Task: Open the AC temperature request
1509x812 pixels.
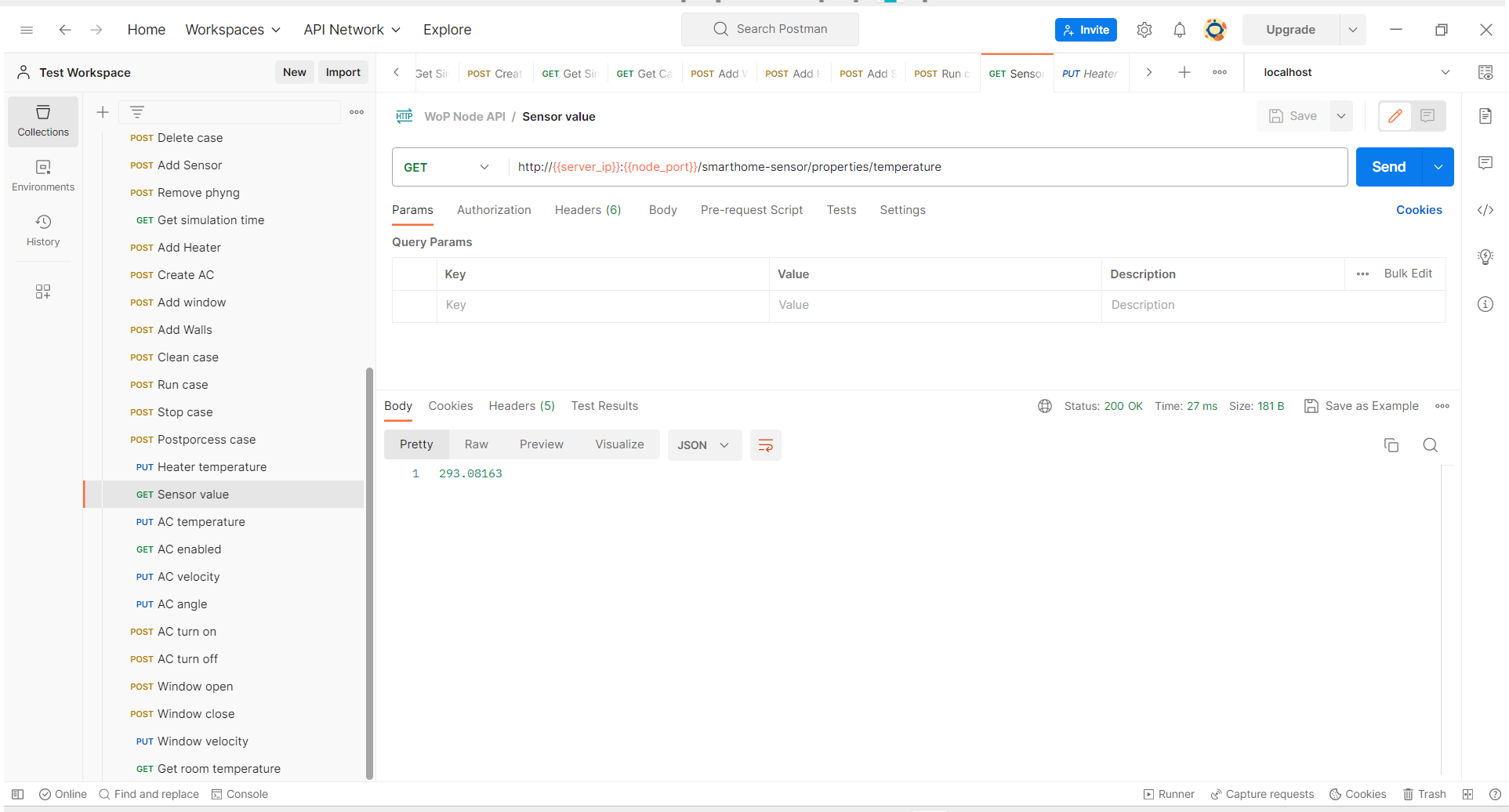Action: (201, 522)
